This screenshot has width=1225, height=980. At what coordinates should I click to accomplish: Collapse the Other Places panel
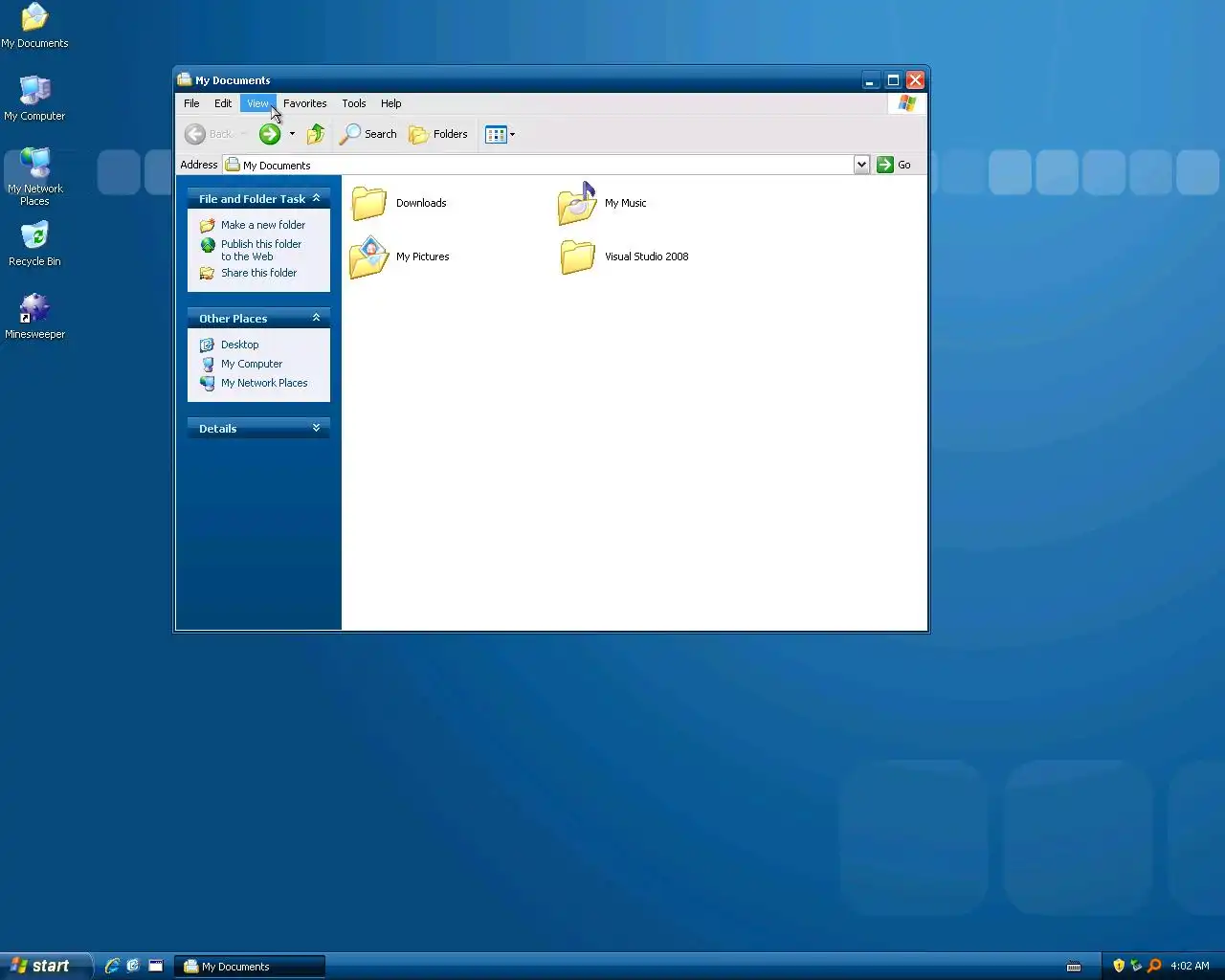click(316, 318)
